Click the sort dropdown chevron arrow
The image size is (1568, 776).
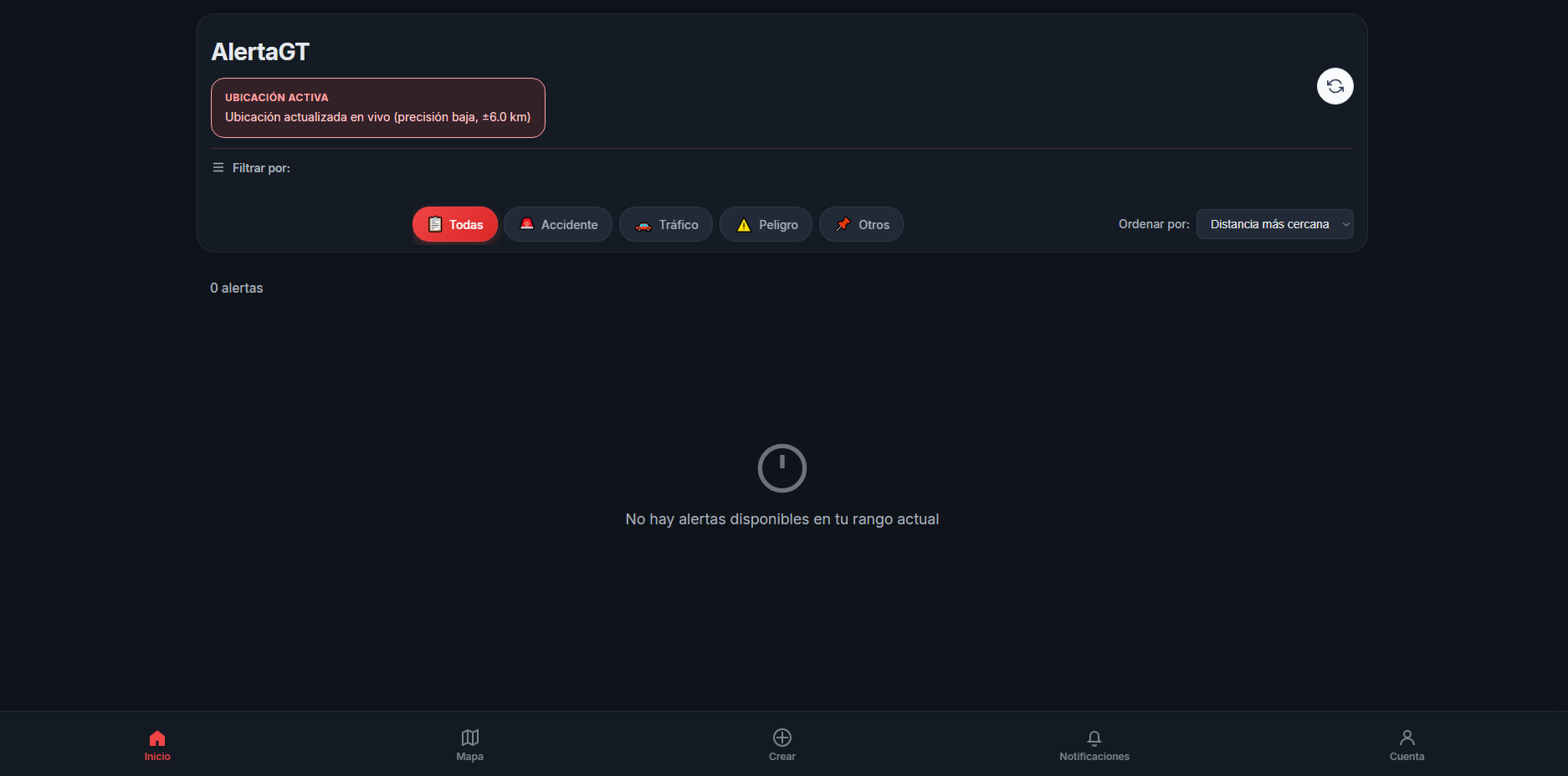coord(1345,224)
